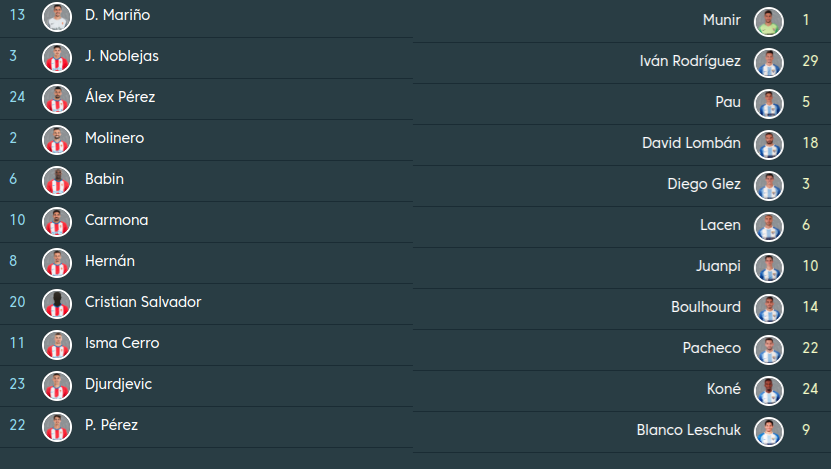Viewport: 831px width, 469px height.
Task: Click Blanco Leschuk's avatar icon
Action: click(768, 431)
